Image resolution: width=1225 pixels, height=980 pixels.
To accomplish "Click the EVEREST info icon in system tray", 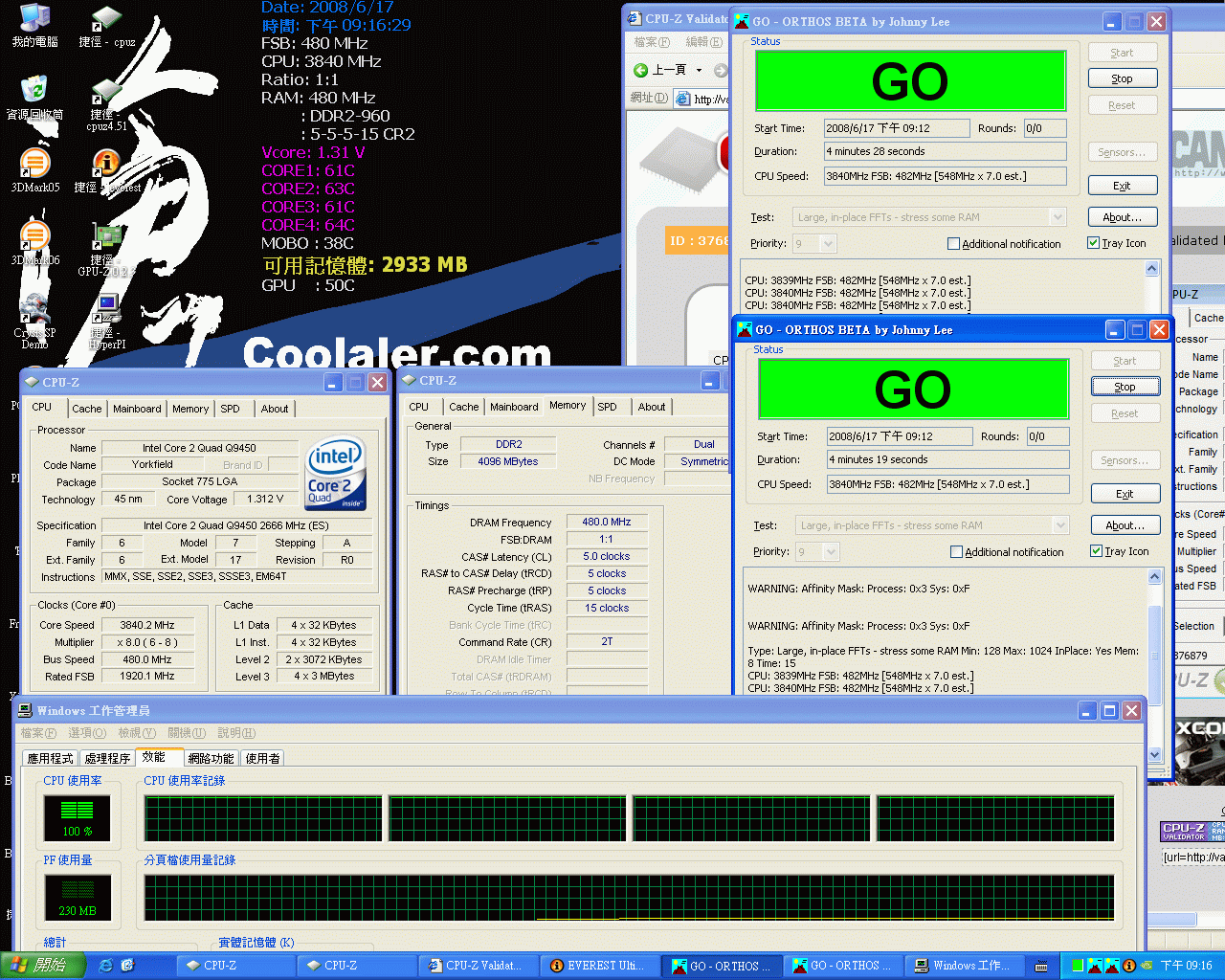I will [1129, 966].
